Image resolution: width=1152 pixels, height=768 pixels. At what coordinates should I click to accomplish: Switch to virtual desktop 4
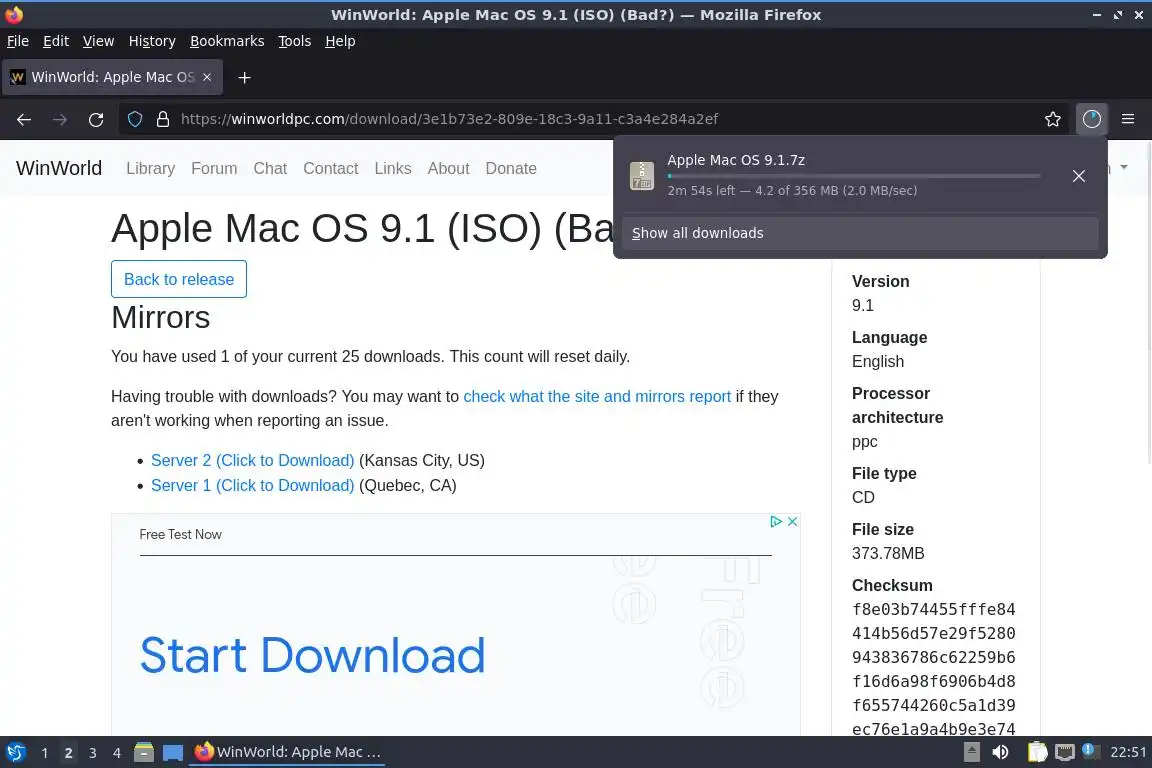point(116,753)
